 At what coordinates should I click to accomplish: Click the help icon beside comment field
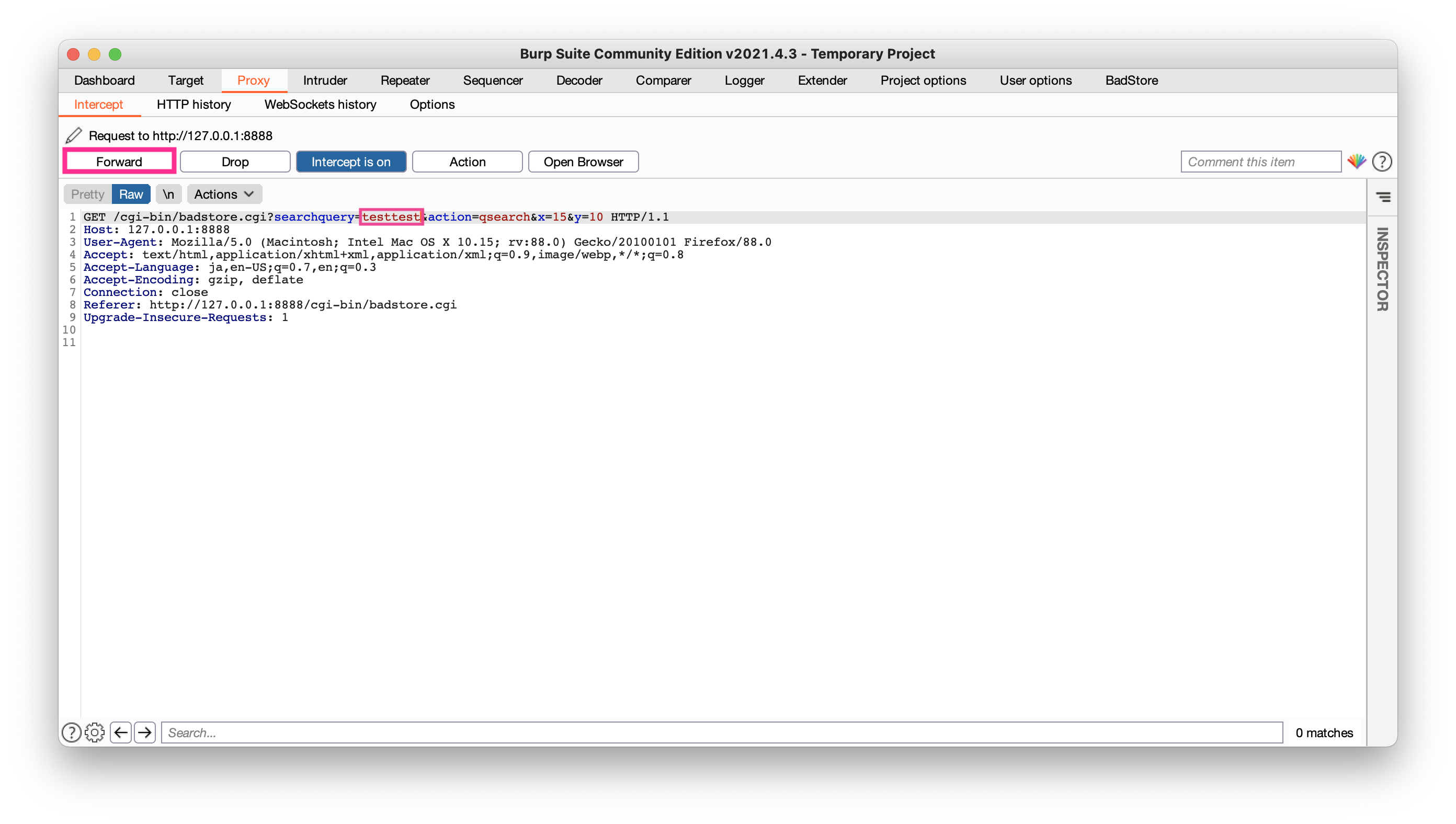click(x=1382, y=162)
